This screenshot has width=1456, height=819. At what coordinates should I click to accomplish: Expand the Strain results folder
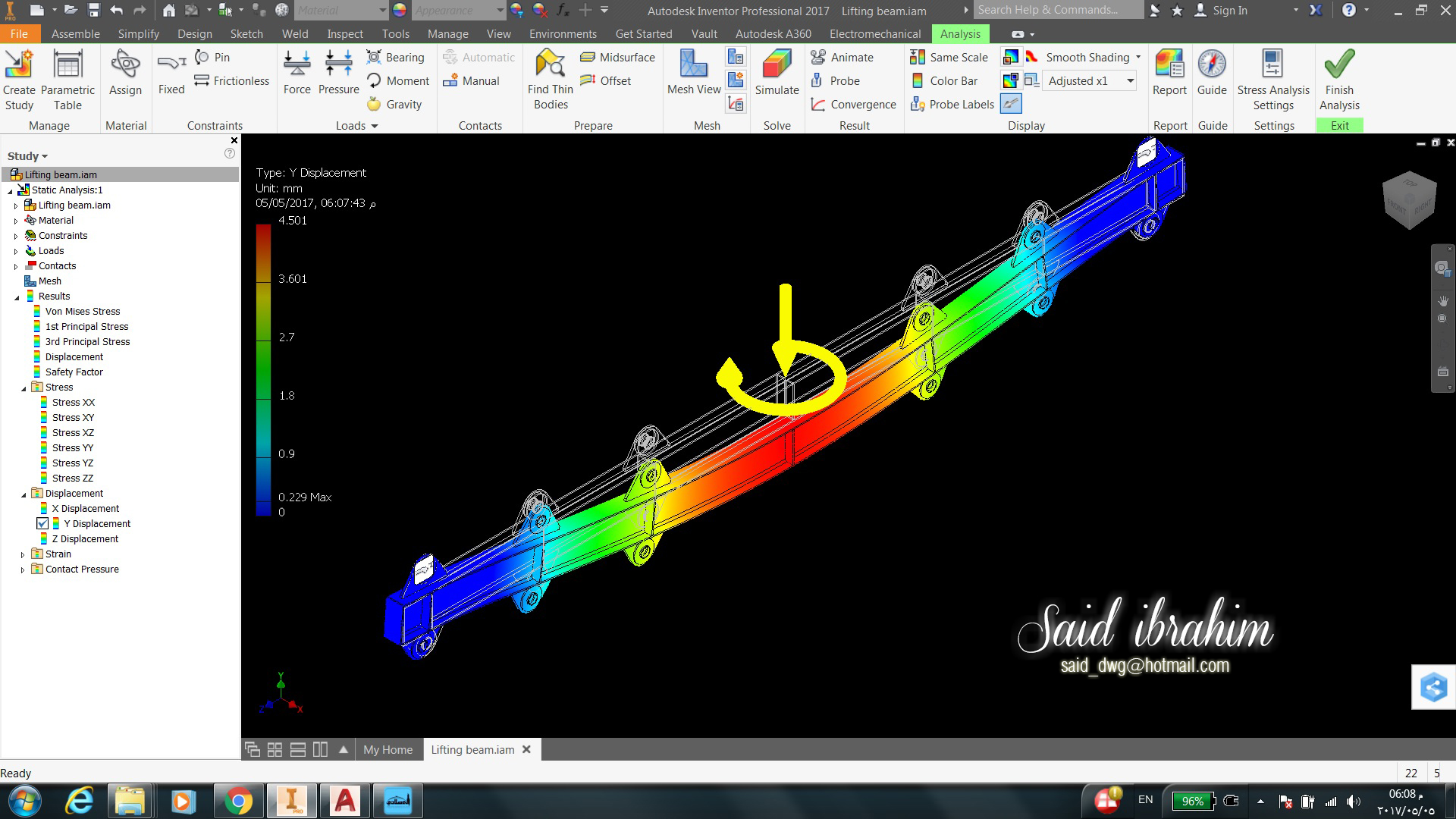point(23,554)
